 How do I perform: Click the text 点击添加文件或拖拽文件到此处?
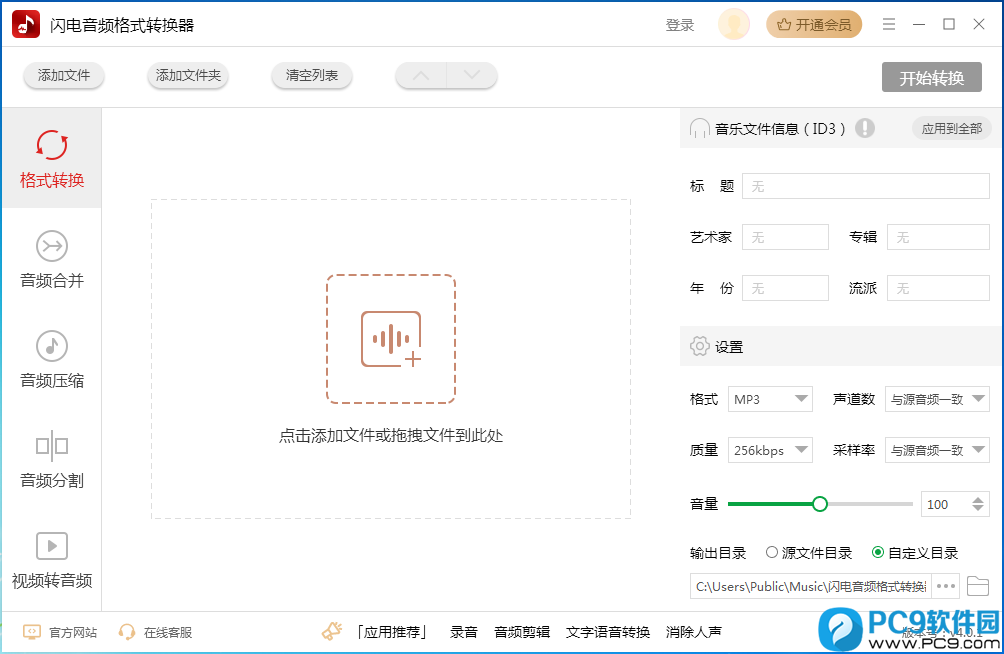coord(391,436)
